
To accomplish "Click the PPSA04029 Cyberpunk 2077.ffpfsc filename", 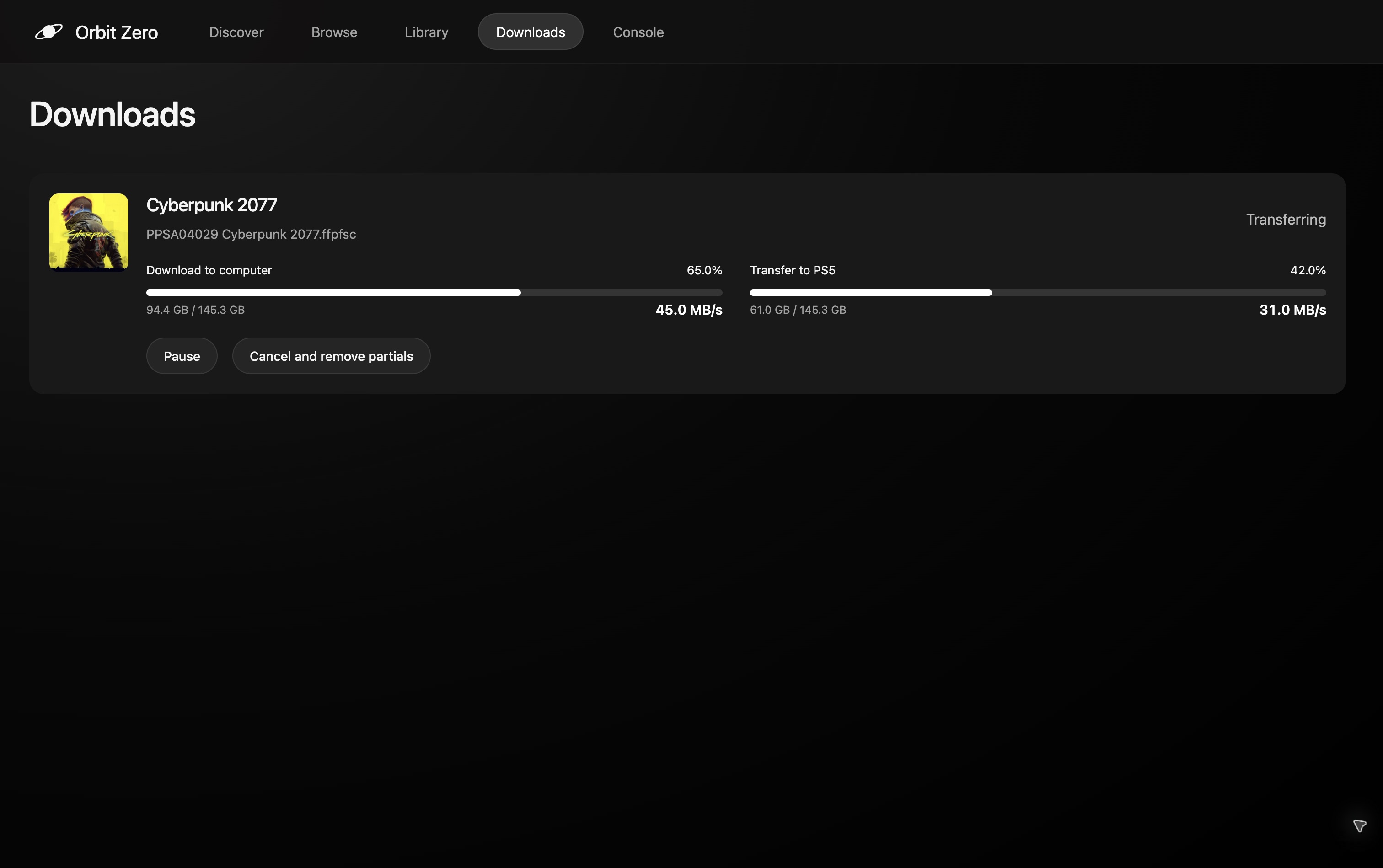I will click(251, 234).
